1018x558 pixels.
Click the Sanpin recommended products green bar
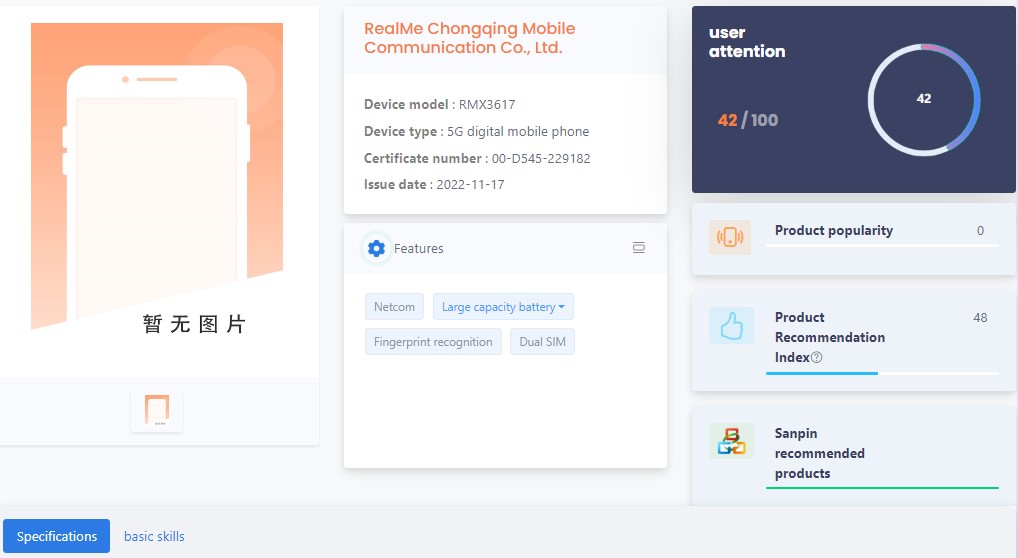[x=882, y=487]
